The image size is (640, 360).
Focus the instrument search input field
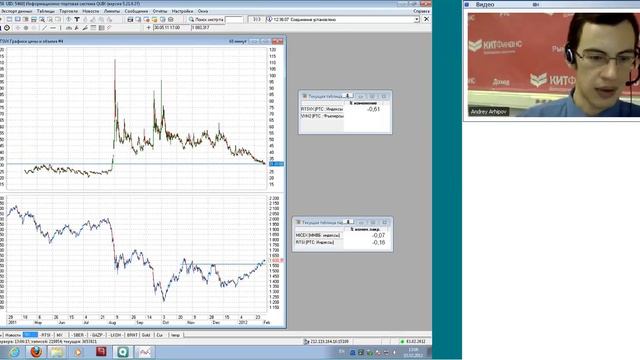(234, 20)
